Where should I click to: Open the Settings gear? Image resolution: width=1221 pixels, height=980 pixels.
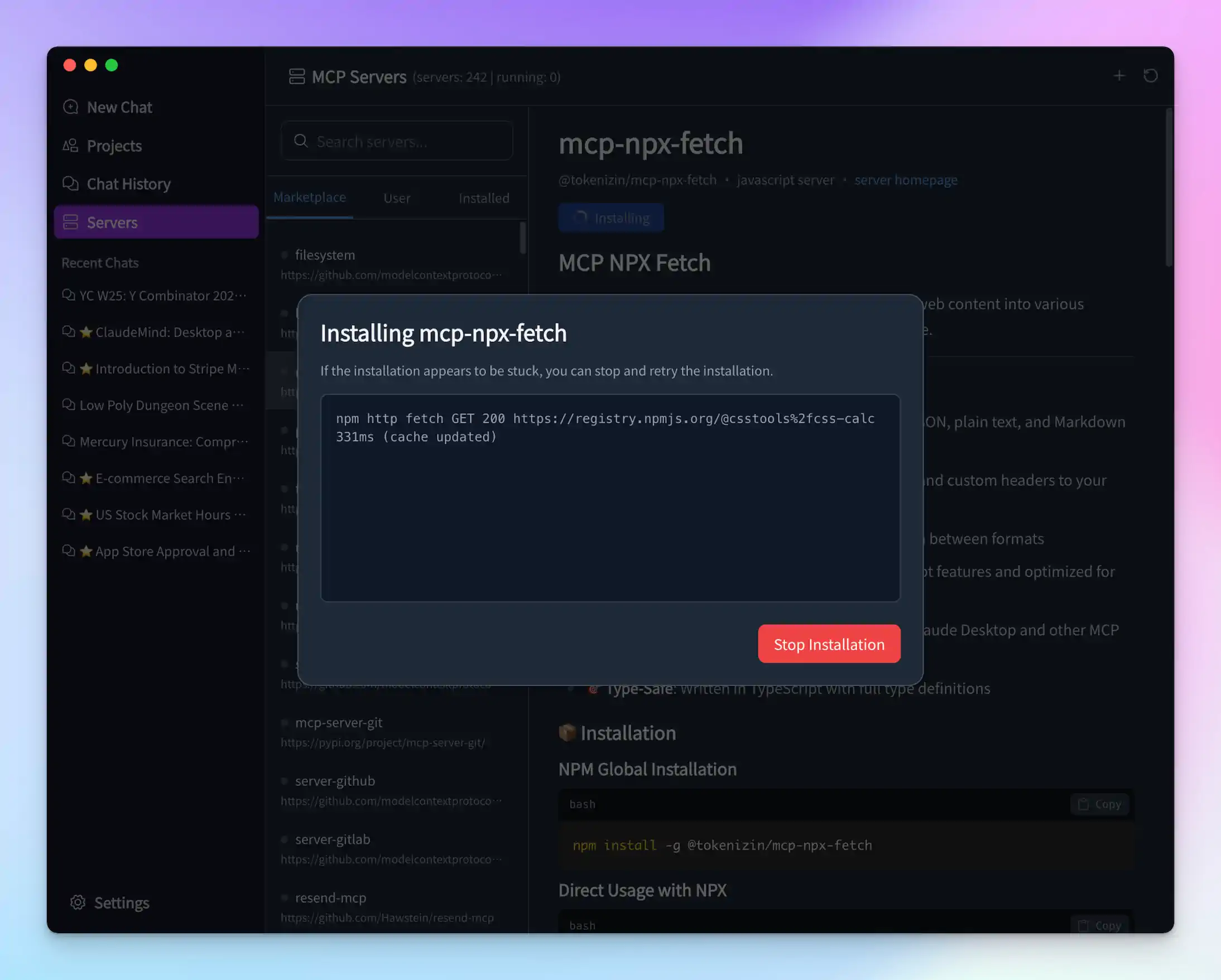[78, 902]
